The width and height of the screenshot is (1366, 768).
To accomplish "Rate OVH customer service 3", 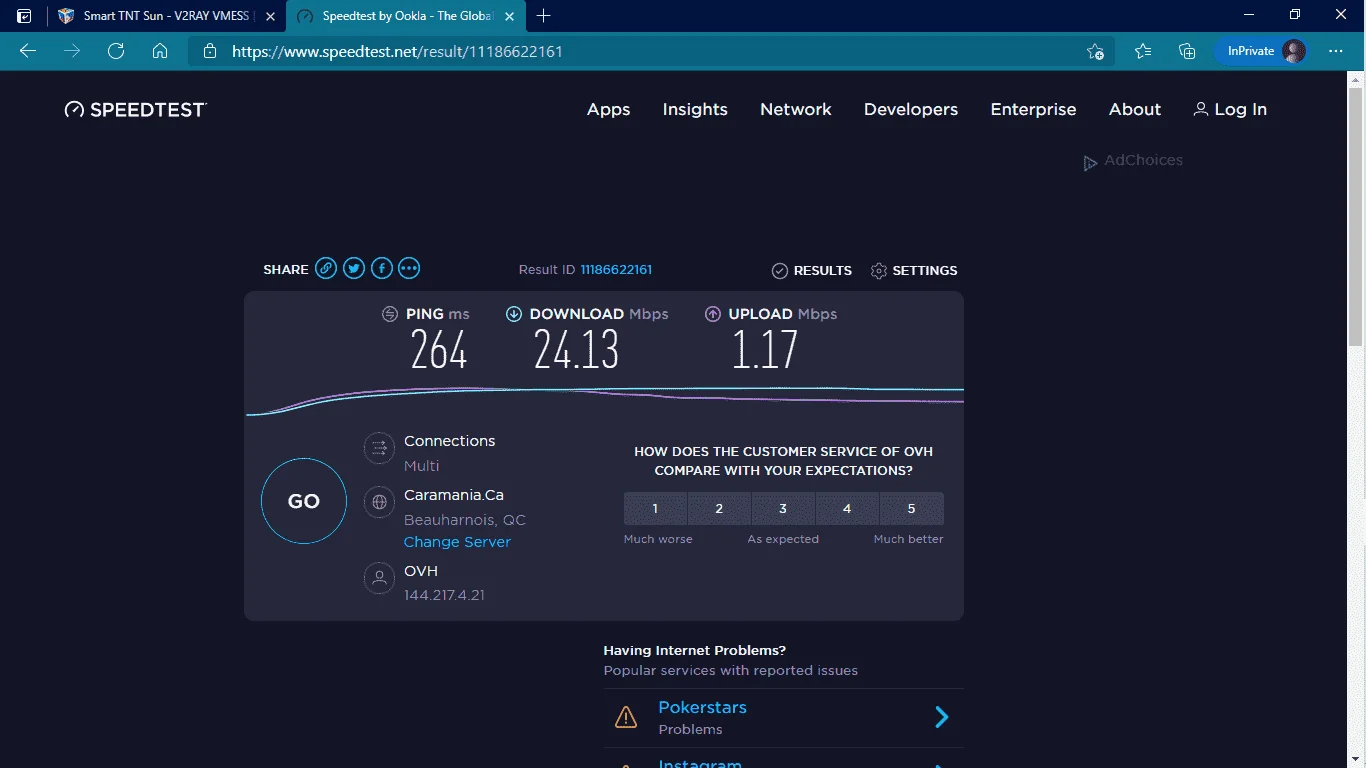I will pyautogui.click(x=783, y=508).
